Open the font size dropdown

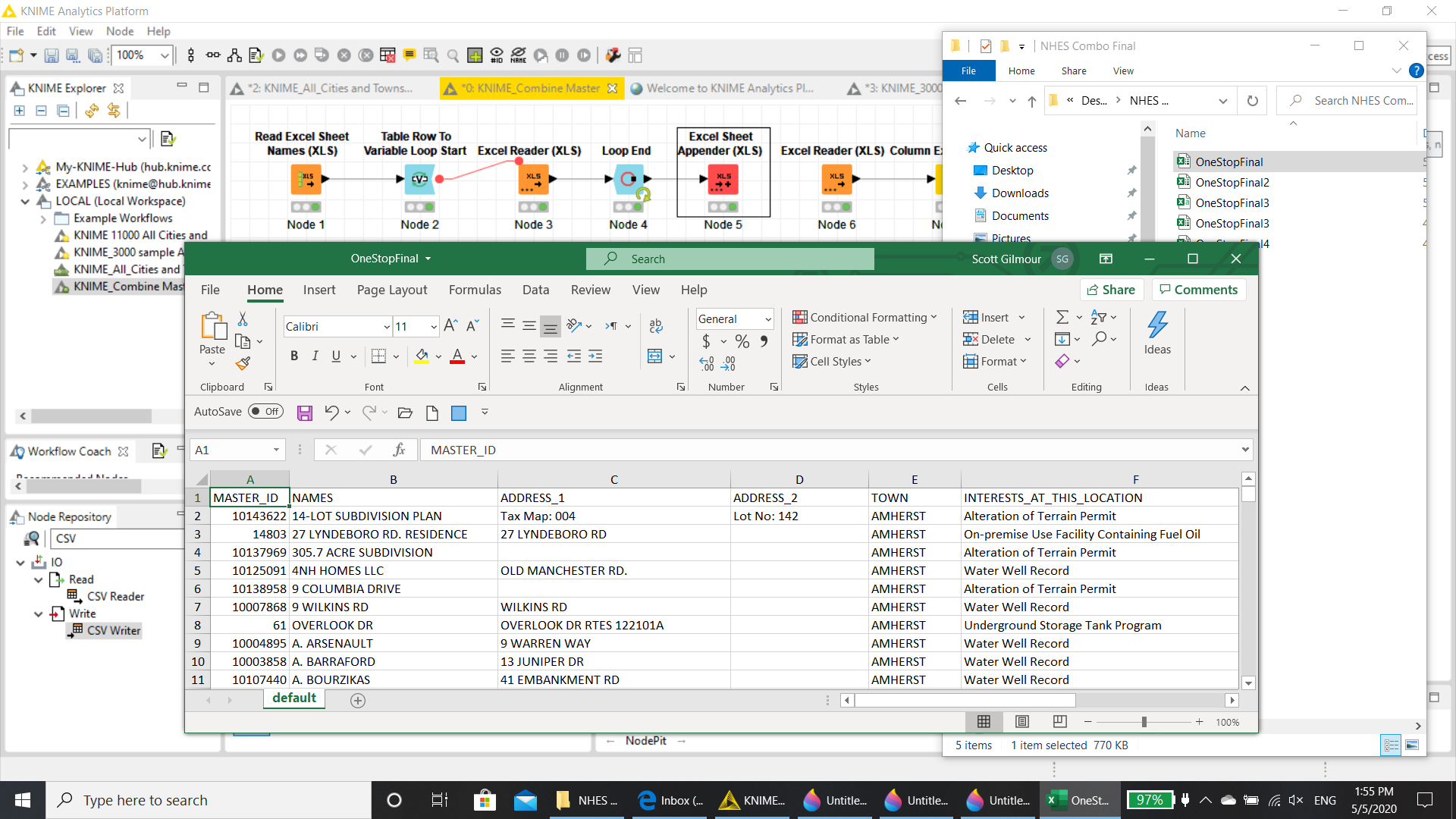[433, 327]
